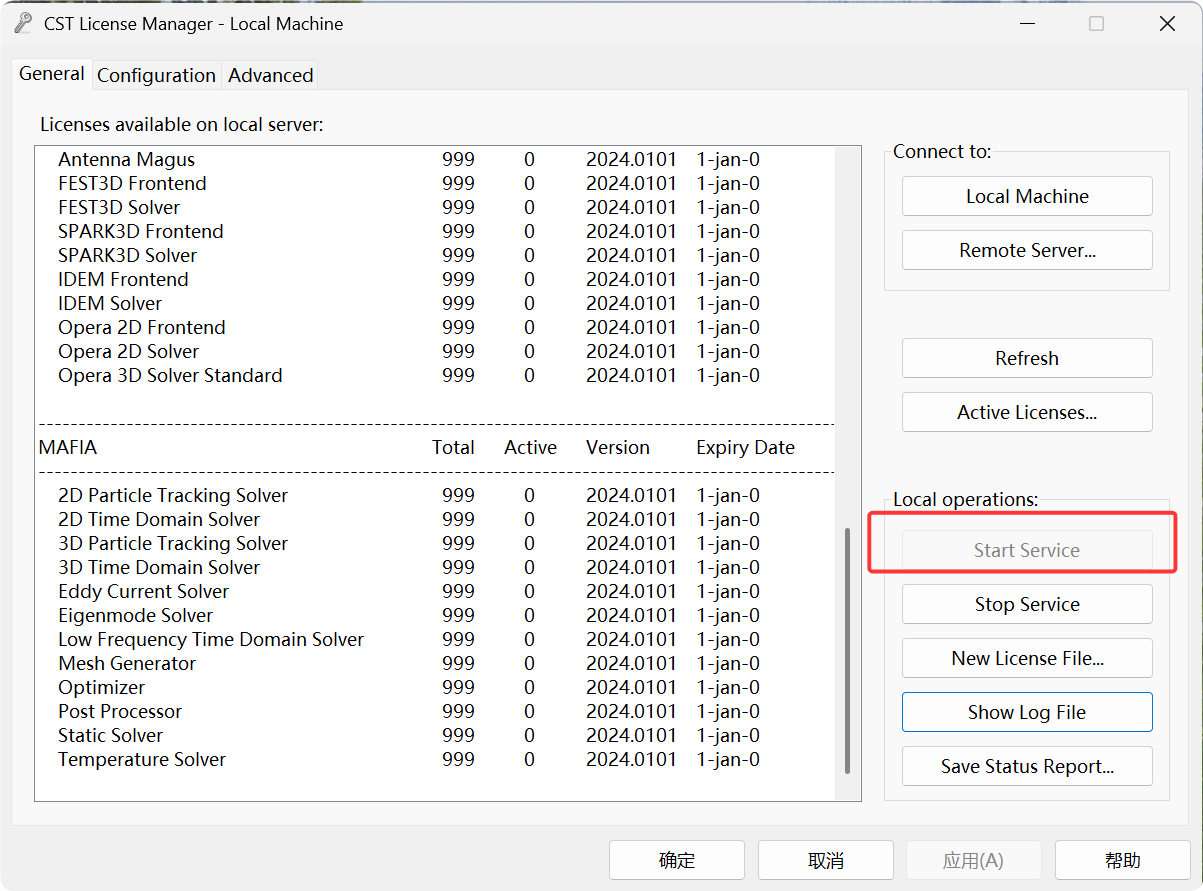The image size is (1203, 891).
Task: Open the Advanced tab
Action: 270,75
